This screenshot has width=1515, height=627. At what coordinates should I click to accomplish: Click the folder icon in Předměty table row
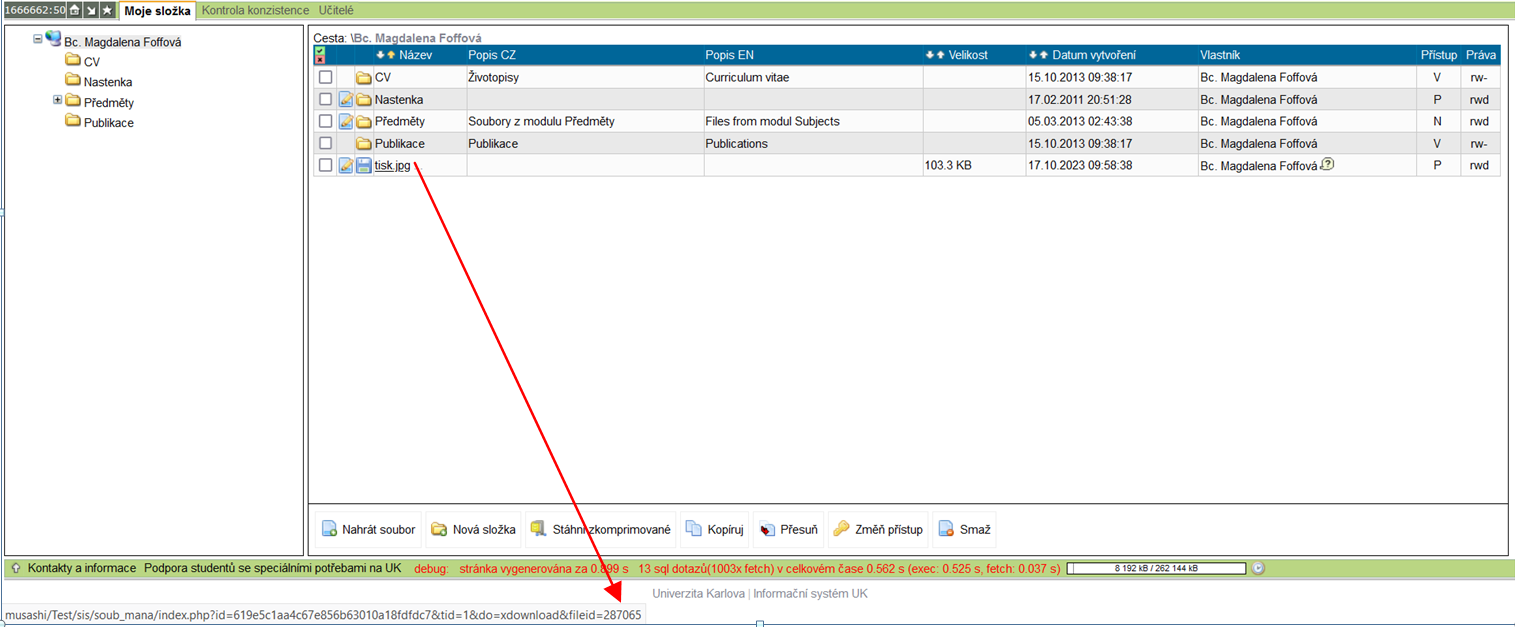coord(364,121)
